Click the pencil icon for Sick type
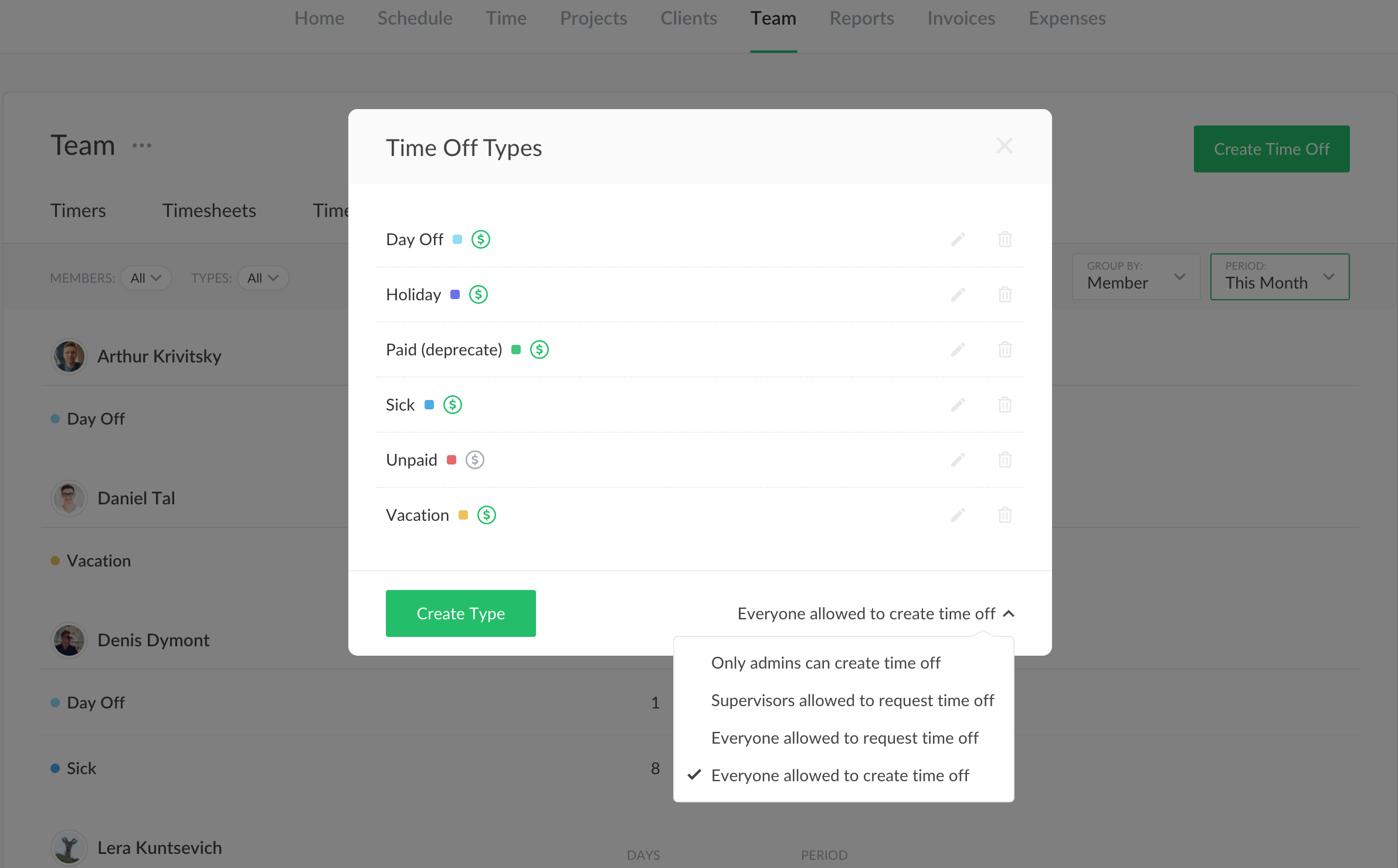The width and height of the screenshot is (1398, 868). pyautogui.click(x=958, y=405)
